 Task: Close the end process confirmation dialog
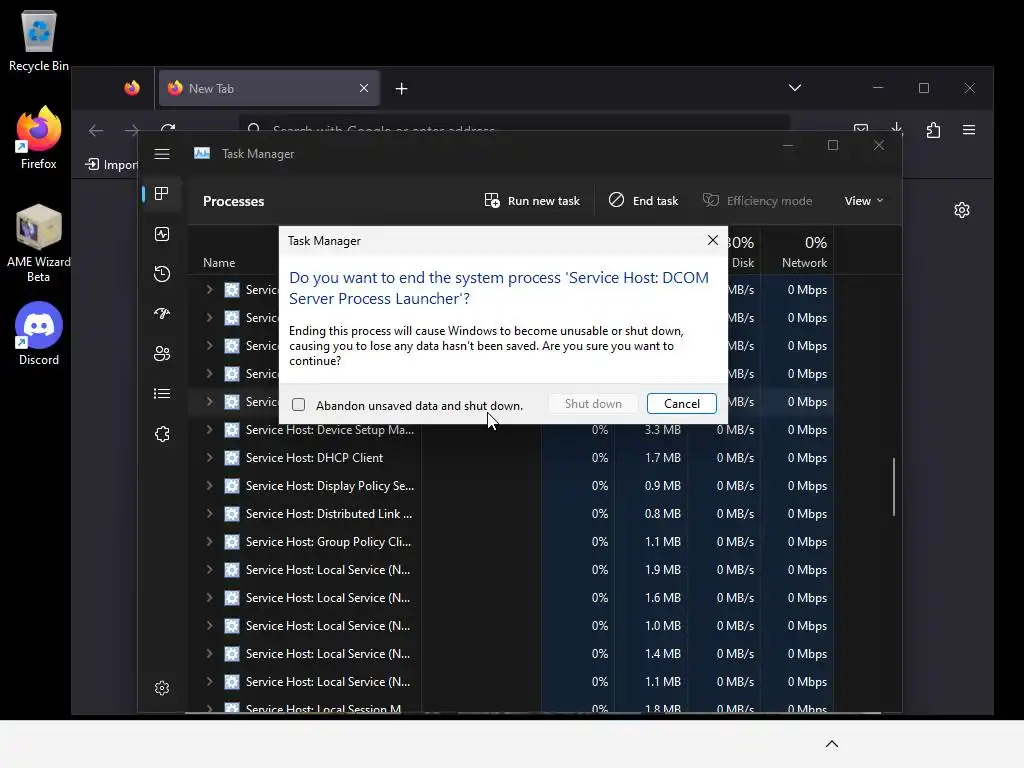click(x=712, y=240)
